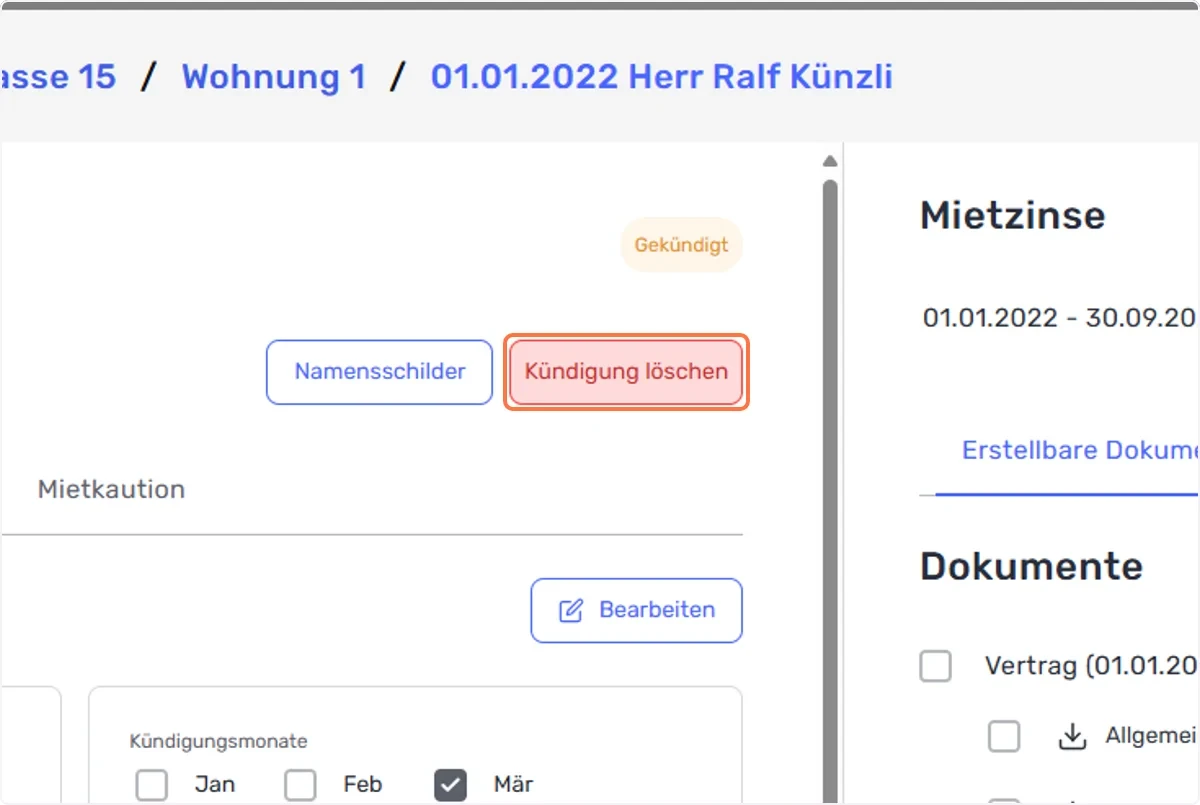Switch to the Mietkaution tab
Image resolution: width=1200 pixels, height=805 pixels.
pyautogui.click(x=111, y=489)
